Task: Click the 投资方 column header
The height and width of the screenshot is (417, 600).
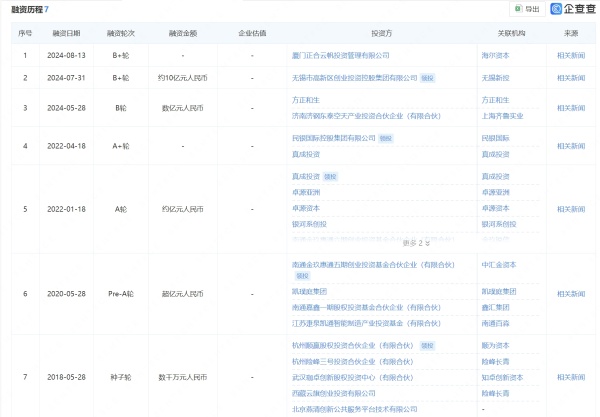Action: point(382,33)
